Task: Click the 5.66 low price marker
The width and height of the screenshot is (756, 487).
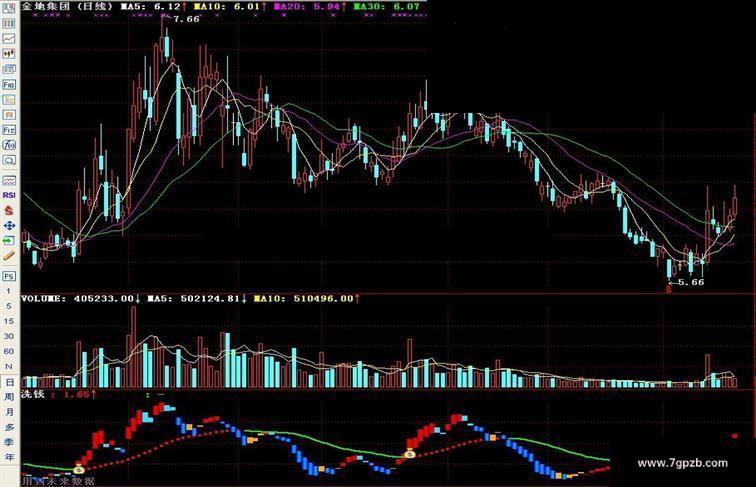Action: tap(691, 282)
